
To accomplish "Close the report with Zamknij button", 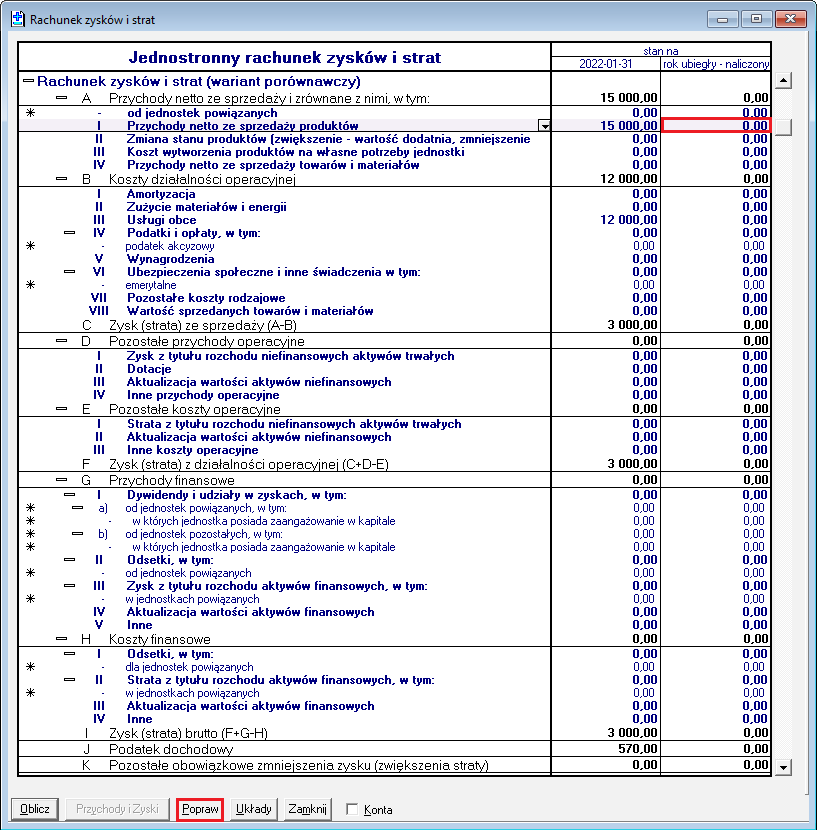I will coord(307,809).
